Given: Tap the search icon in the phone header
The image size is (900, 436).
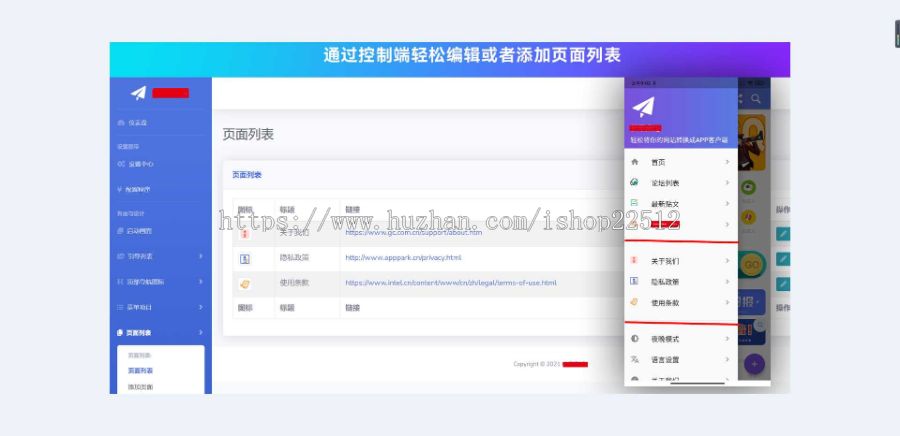Looking at the screenshot, I should click(x=756, y=99).
